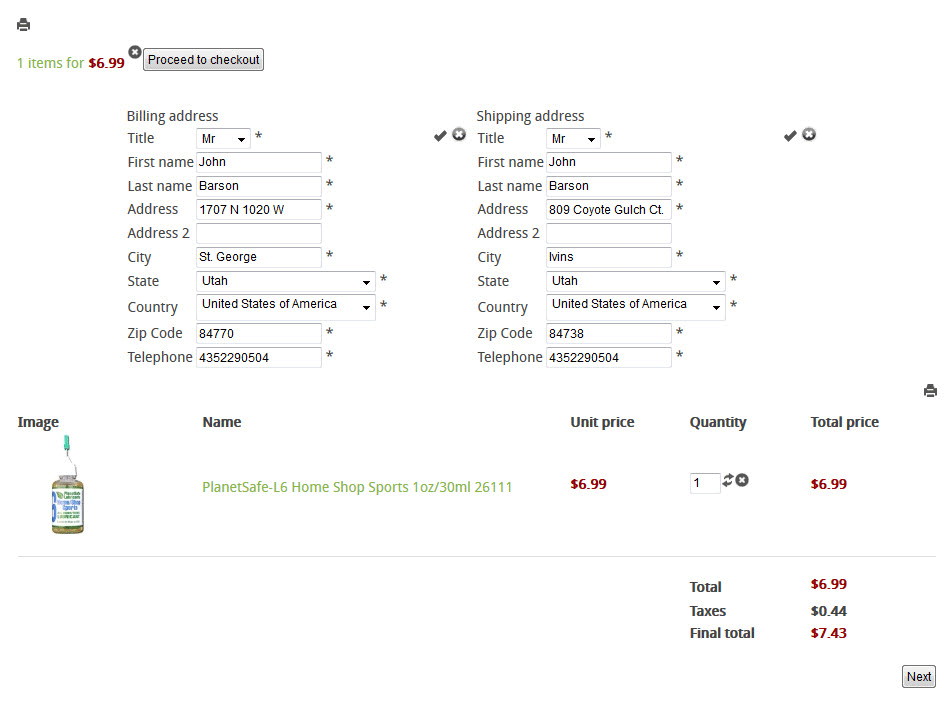Open PlanetSafe-L6 Home Shop Sports product link
The height and width of the screenshot is (710, 950).
357,487
